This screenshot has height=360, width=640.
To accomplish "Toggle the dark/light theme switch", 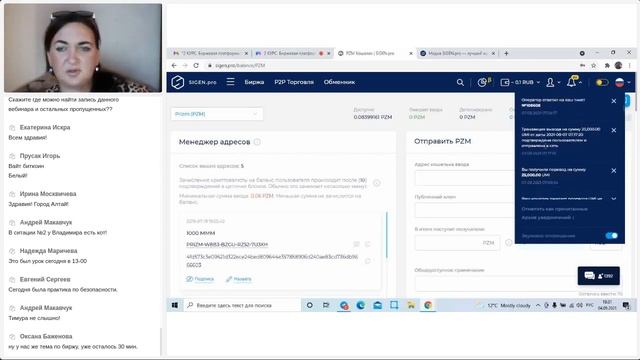I will point(602,82).
